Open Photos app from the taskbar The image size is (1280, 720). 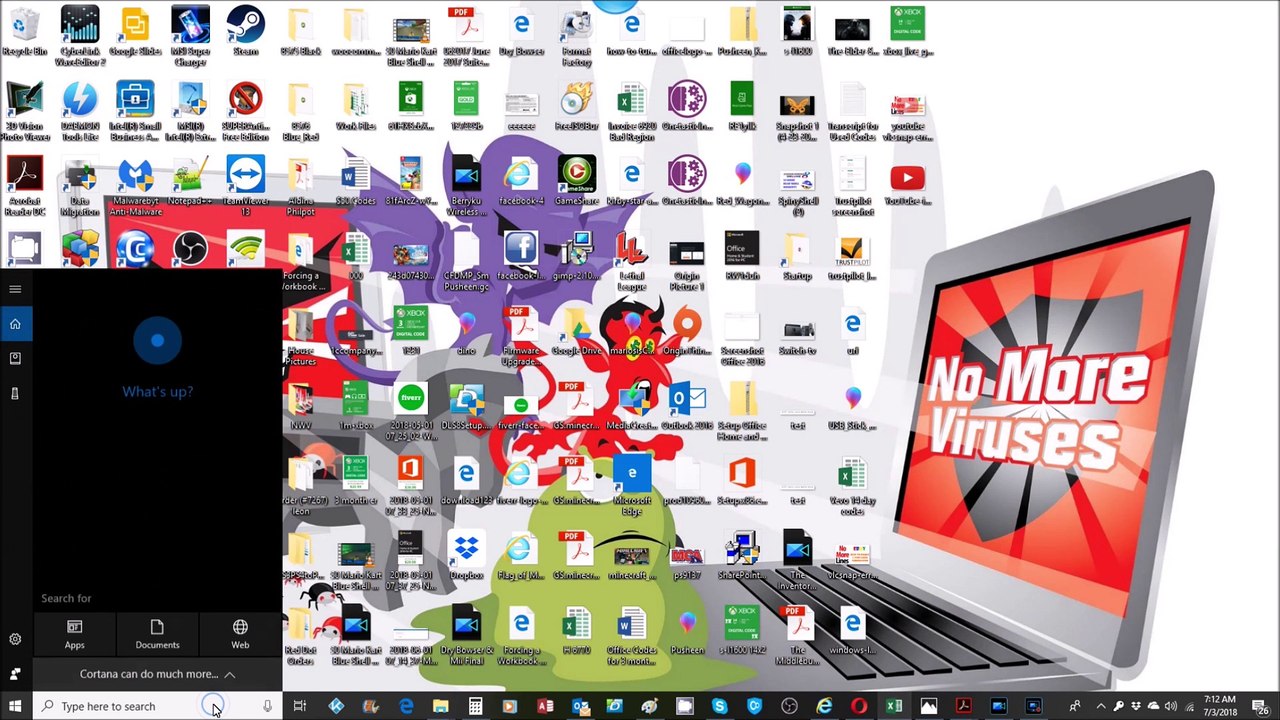tap(929, 706)
